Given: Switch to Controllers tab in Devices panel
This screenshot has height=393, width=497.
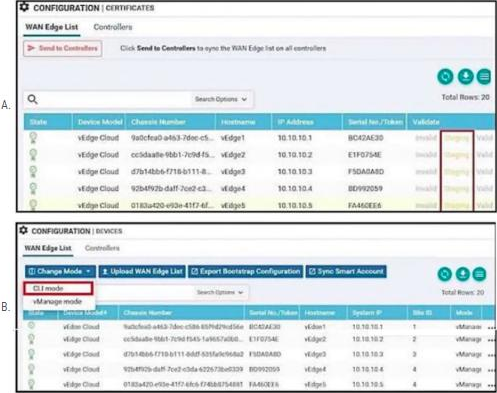Looking at the screenshot, I should pos(102,248).
